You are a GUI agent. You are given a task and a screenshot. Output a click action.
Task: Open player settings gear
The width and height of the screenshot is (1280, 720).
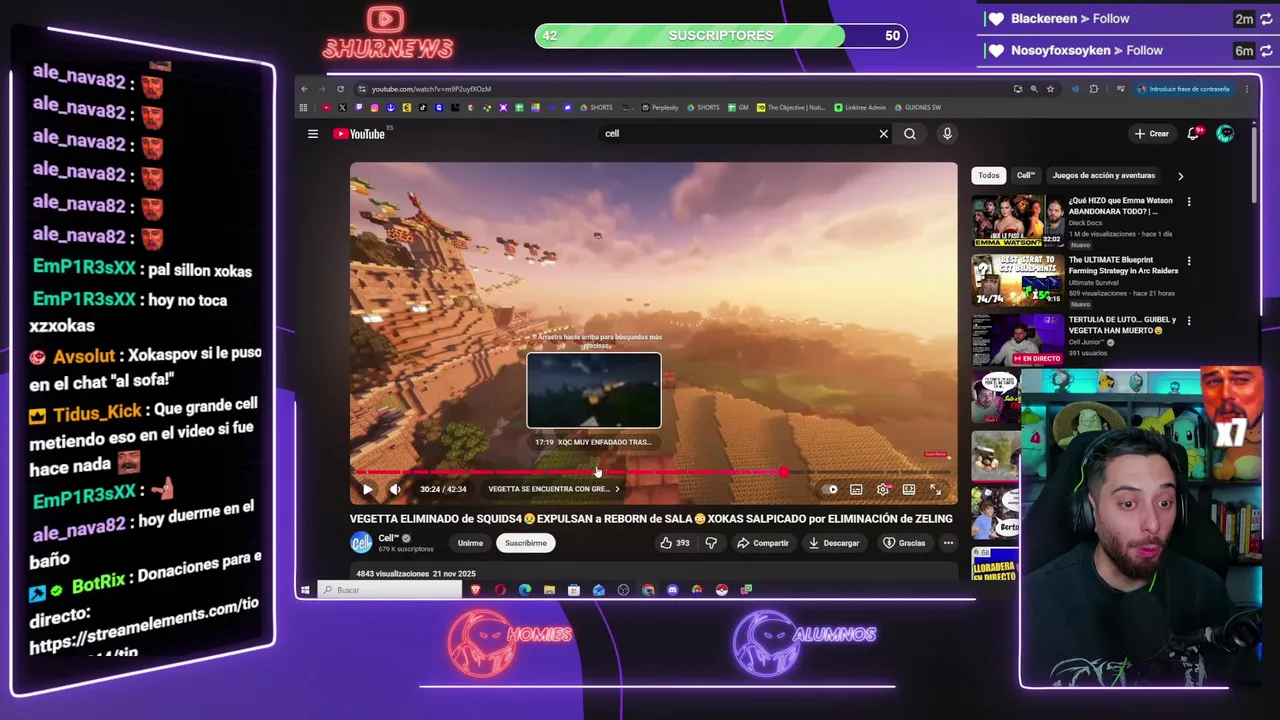point(883,489)
